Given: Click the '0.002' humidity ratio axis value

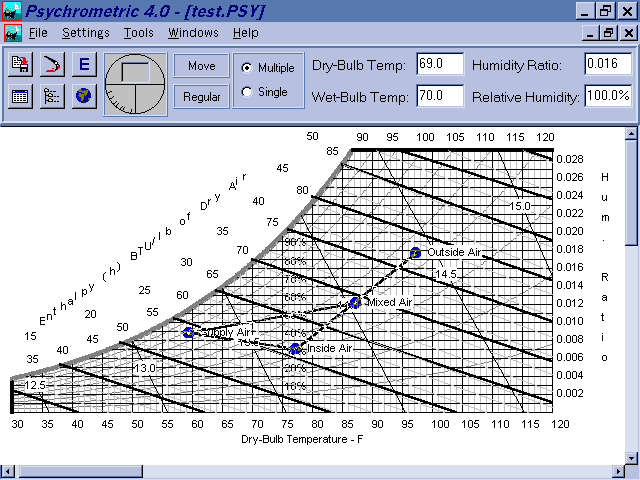Looking at the screenshot, I should [x=570, y=393].
